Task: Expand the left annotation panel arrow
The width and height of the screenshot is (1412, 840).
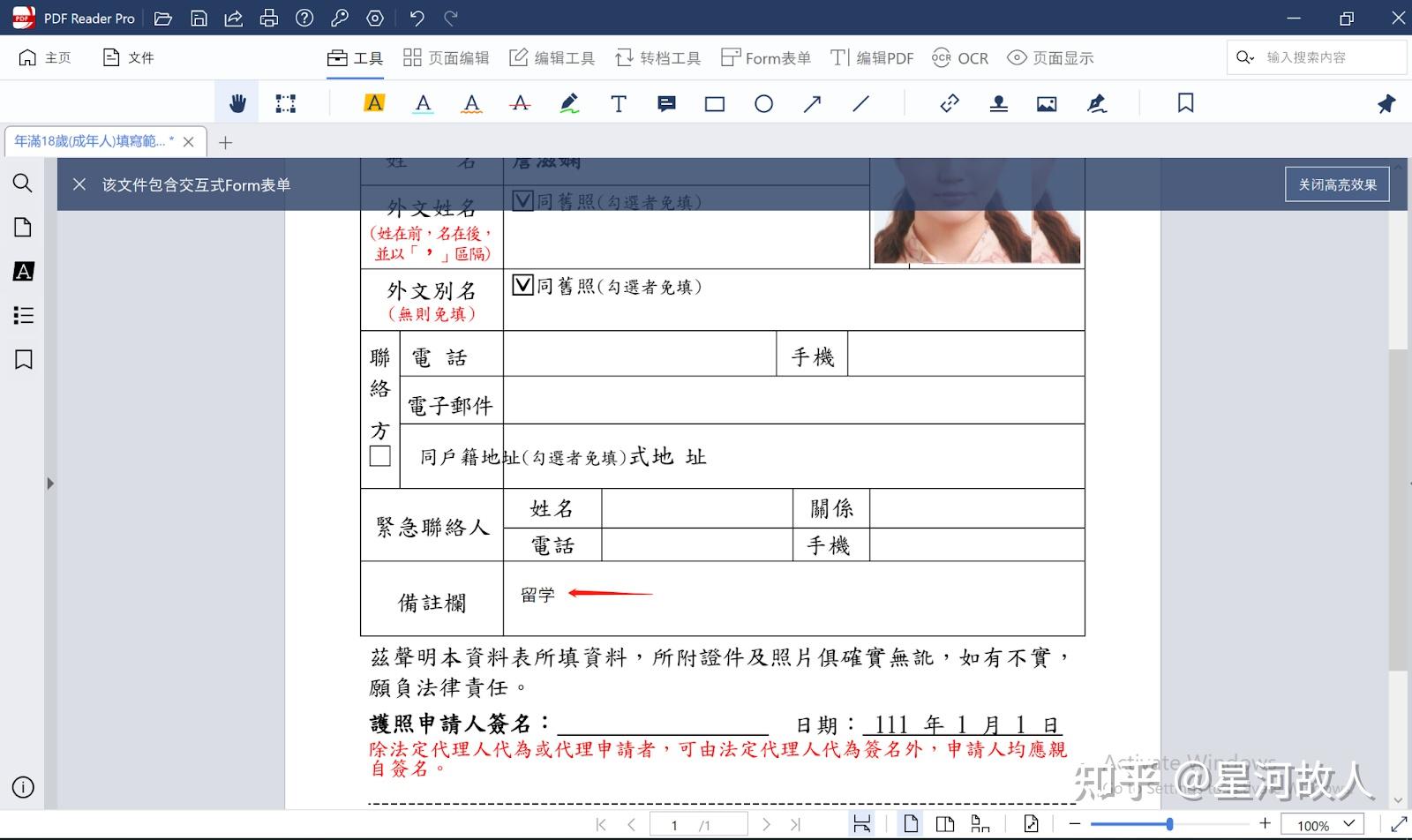Action: [x=50, y=483]
